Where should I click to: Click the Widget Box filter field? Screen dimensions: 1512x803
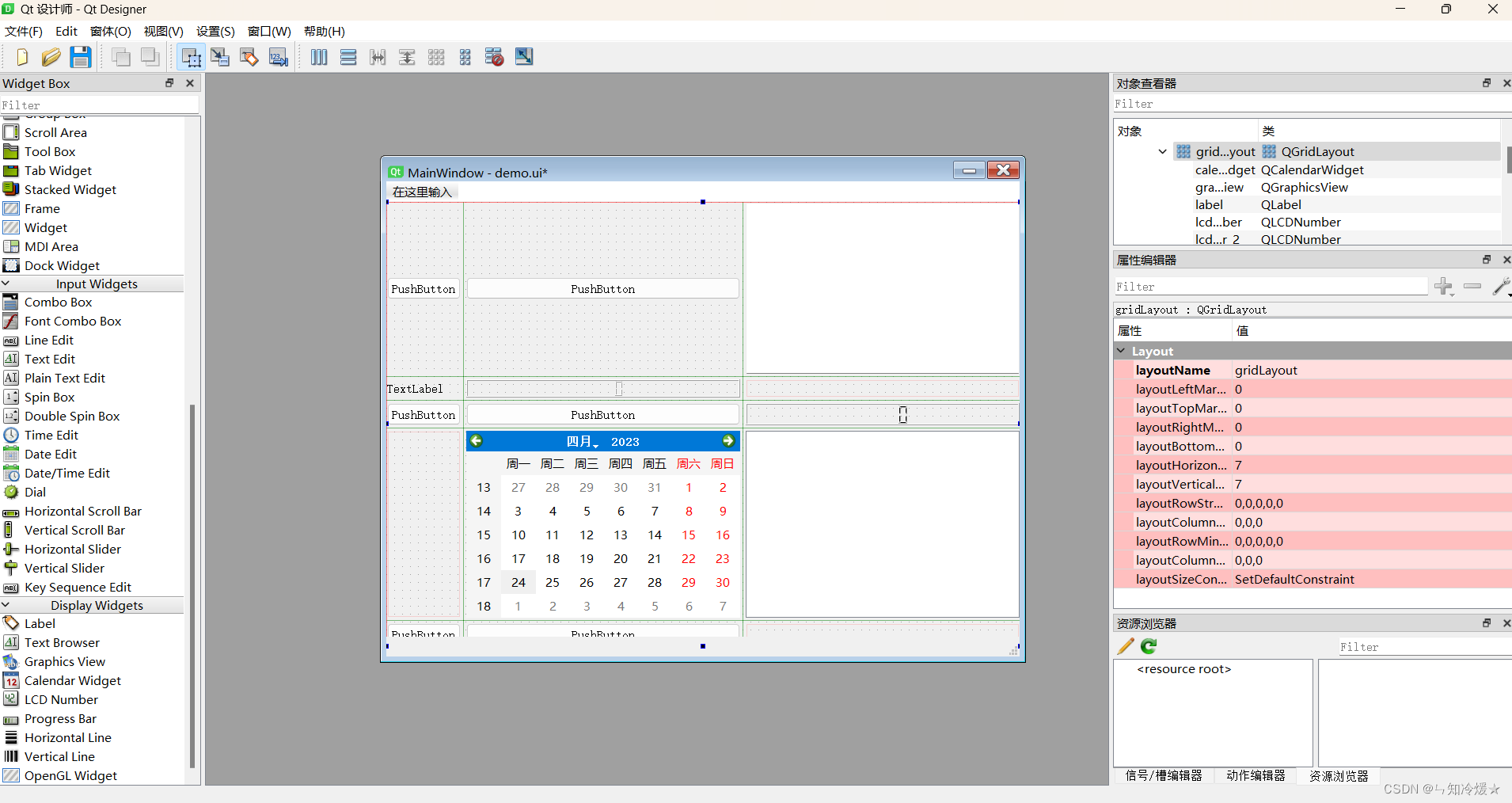pyautogui.click(x=99, y=105)
